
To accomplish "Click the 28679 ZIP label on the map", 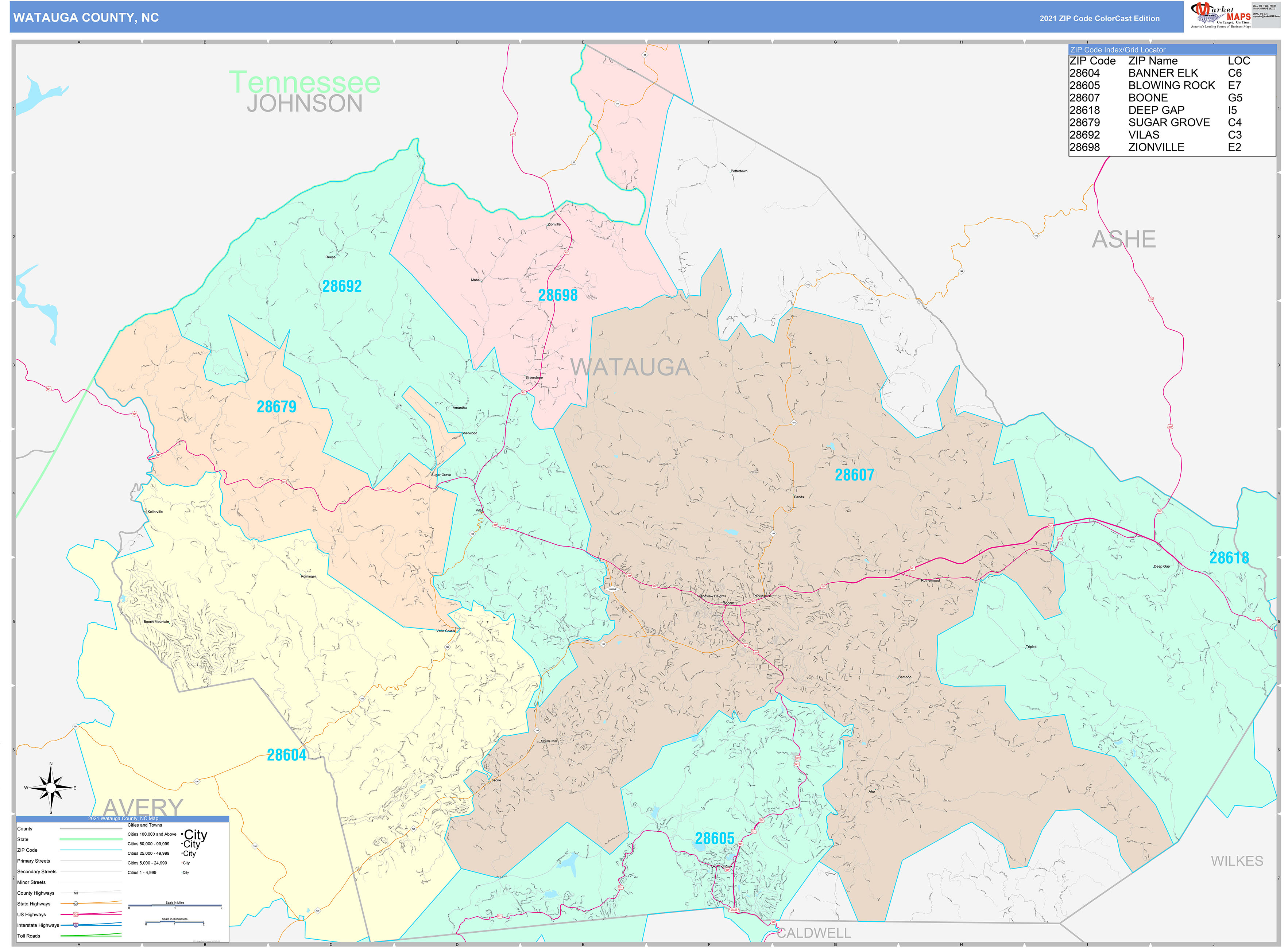I will point(276,406).
